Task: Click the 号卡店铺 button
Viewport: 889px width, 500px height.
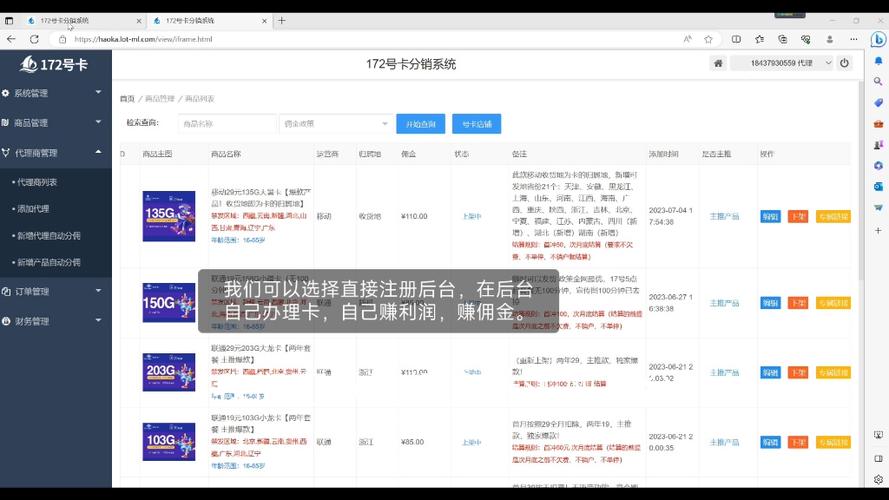Action: click(477, 124)
